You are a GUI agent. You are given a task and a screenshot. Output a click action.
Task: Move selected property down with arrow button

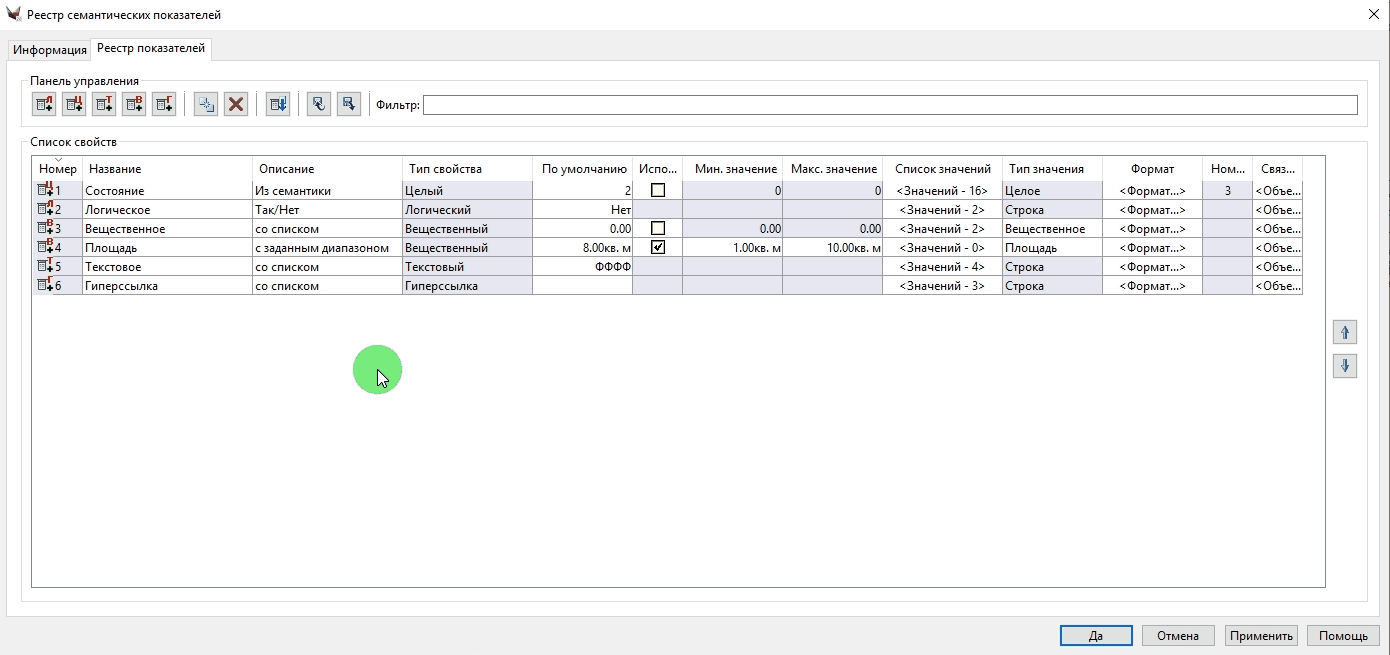click(1345, 366)
